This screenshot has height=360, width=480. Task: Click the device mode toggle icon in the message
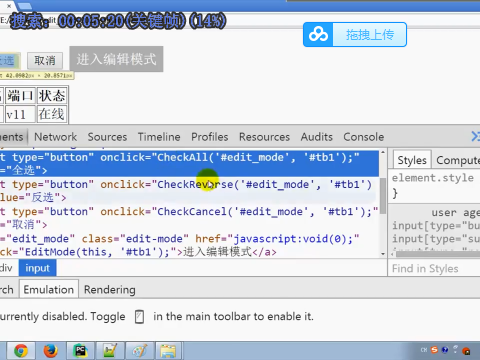click(x=139, y=317)
